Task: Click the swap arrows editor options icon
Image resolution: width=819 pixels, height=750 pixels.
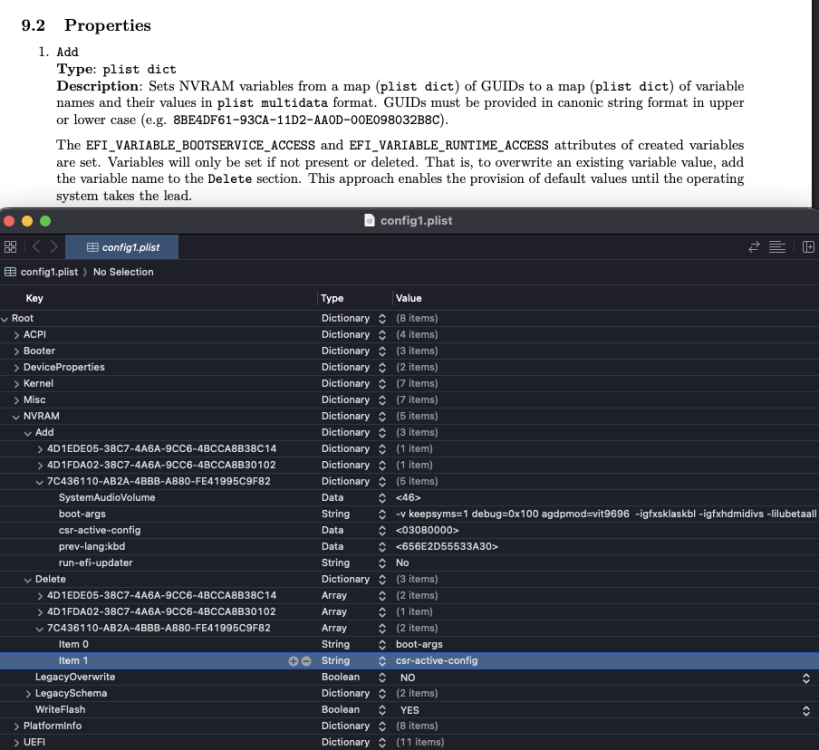Action: coord(754,247)
